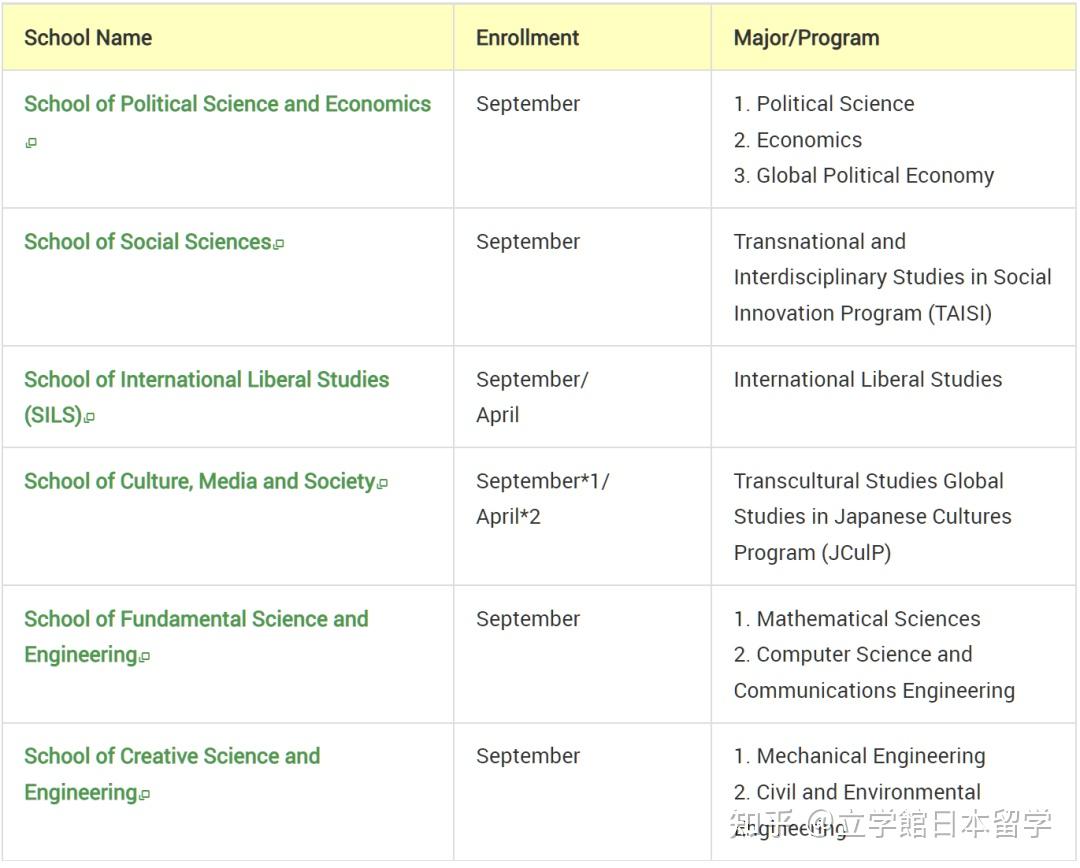Click the TAISI program description text
Viewport: 1080px width, 868px height.
point(892,277)
